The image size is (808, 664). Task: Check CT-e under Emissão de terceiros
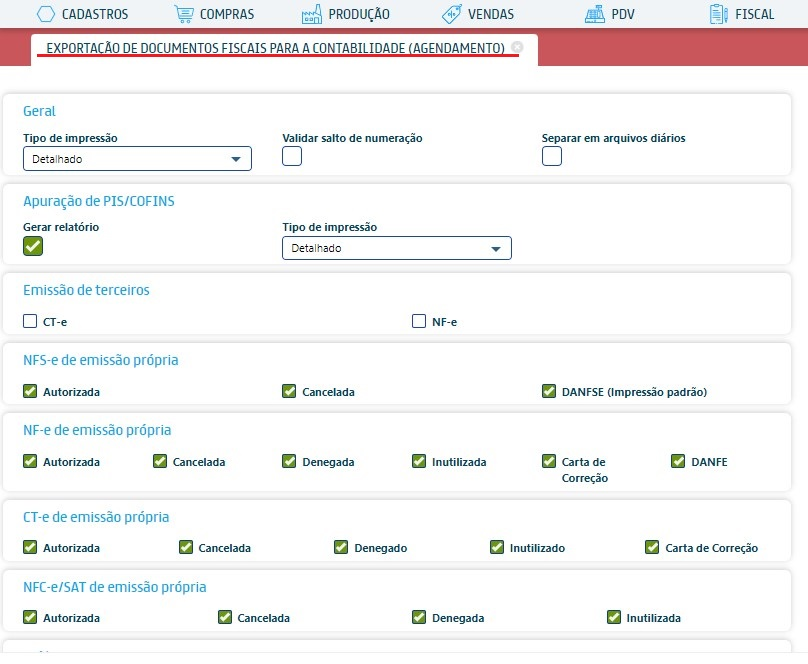coord(30,321)
